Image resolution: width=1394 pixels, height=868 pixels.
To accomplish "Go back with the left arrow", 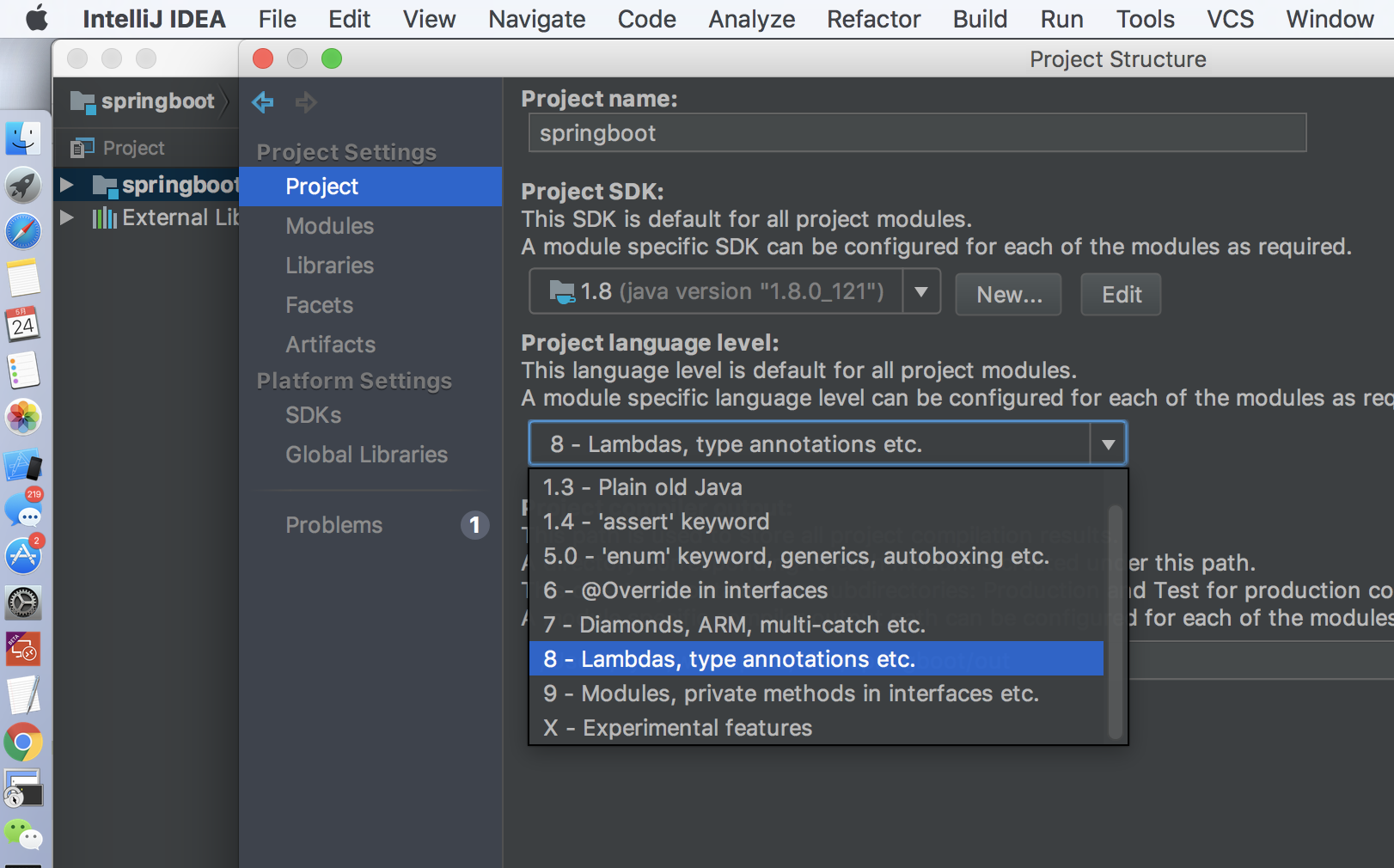I will pyautogui.click(x=263, y=102).
